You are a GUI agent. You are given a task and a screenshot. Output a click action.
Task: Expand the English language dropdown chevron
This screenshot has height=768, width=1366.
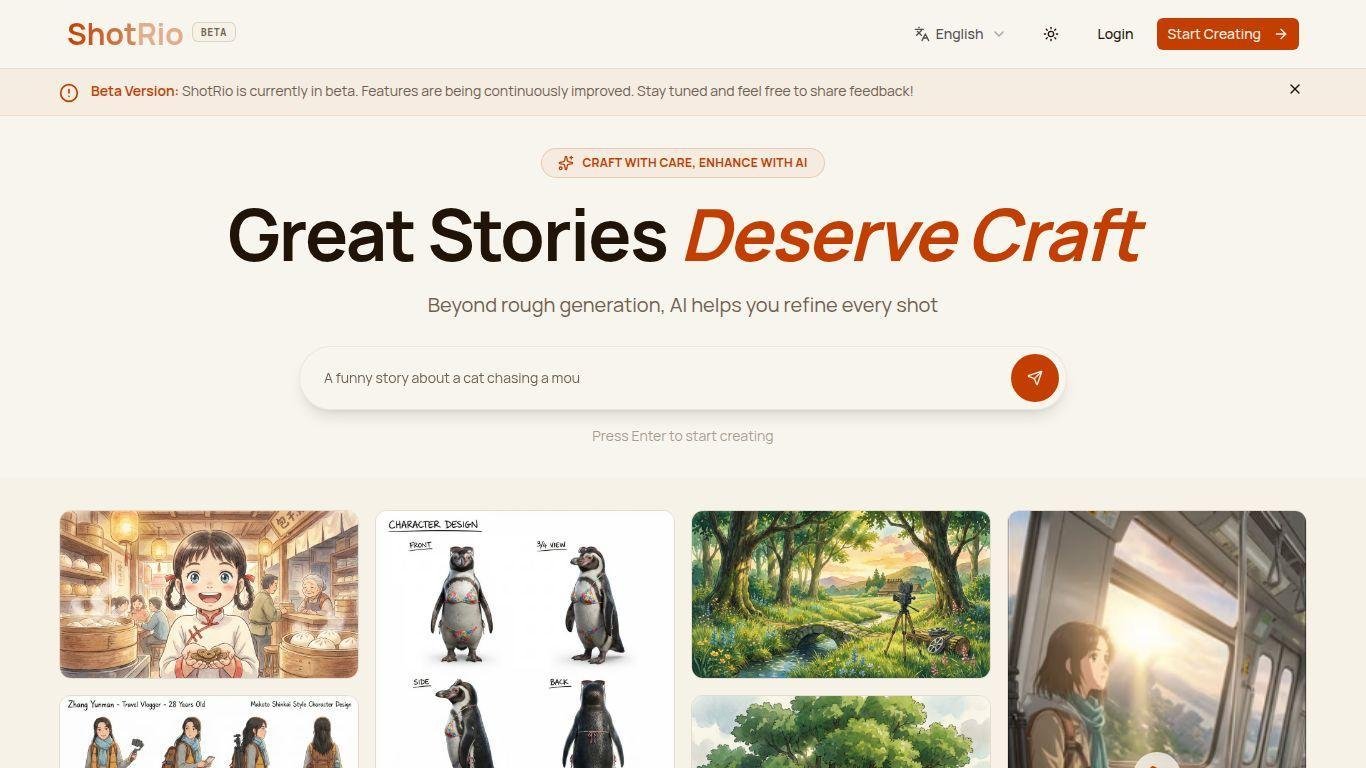point(998,34)
